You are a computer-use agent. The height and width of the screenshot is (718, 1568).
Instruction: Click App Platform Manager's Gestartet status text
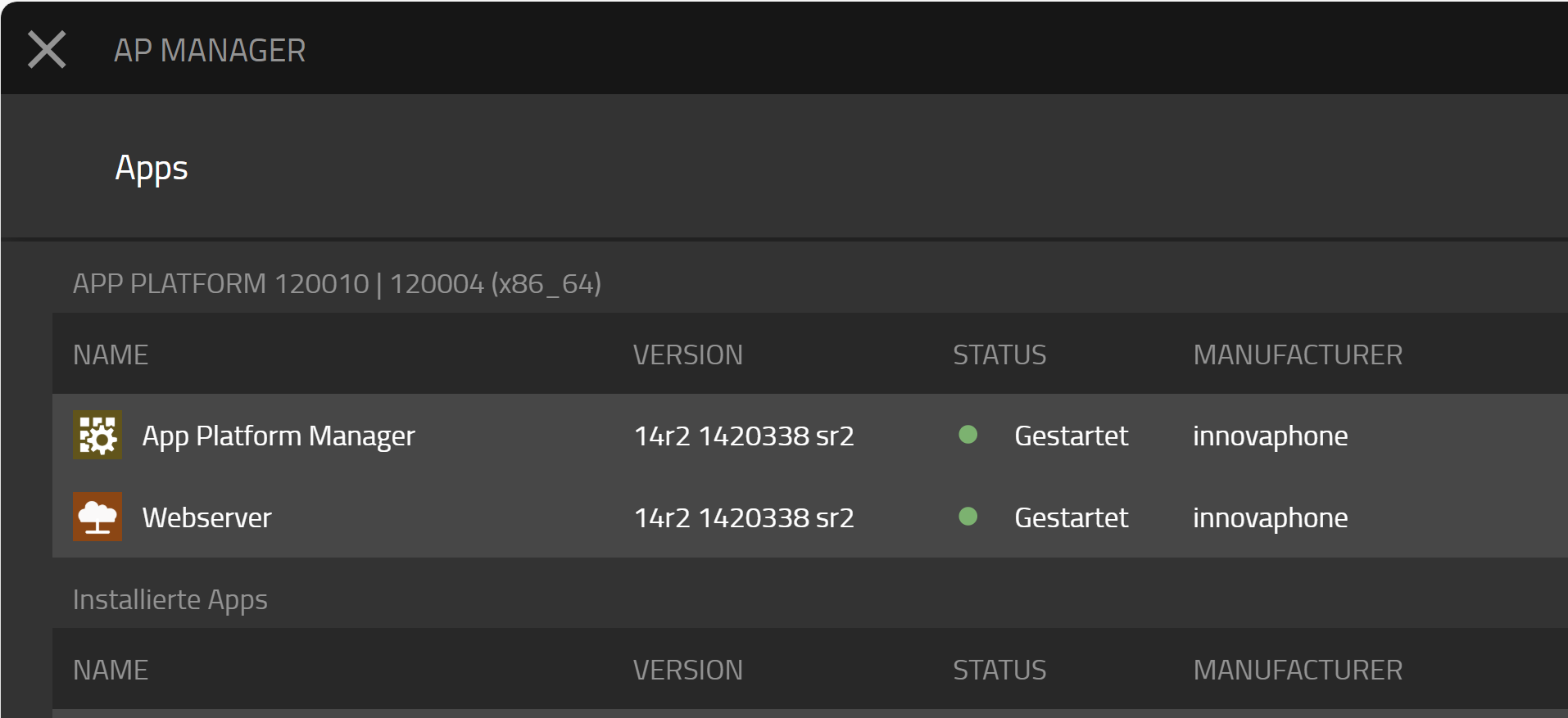(1071, 436)
